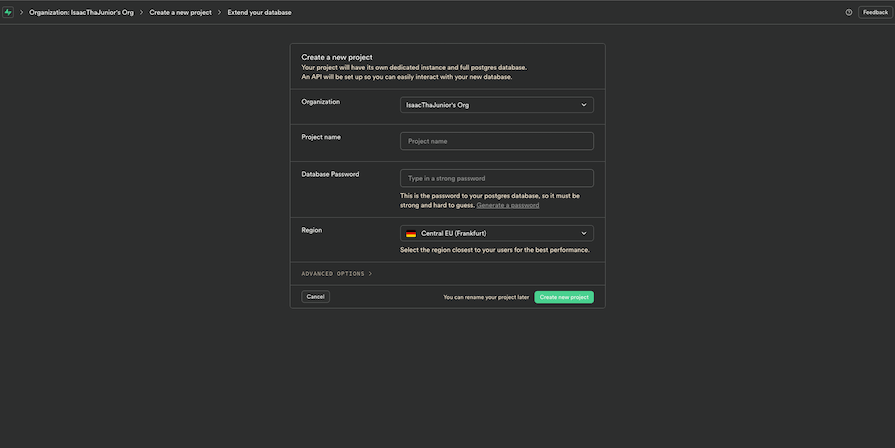The image size is (895, 448).
Task: Click the Cancel button
Action: point(315,297)
